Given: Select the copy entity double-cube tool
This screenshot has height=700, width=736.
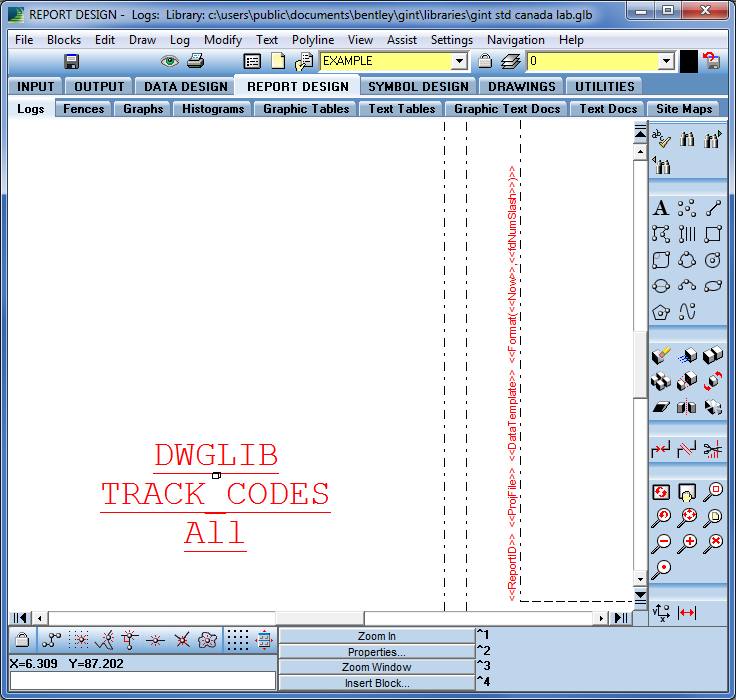Looking at the screenshot, I should click(713, 355).
